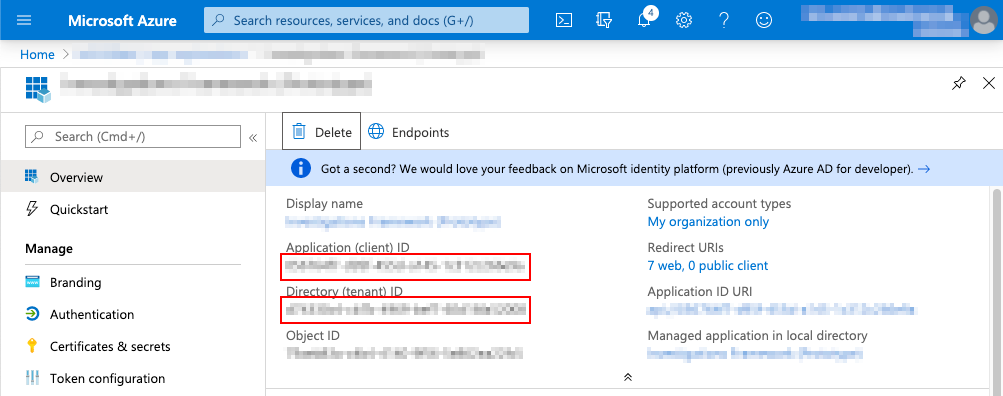This screenshot has width=1003, height=396.
Task: Collapse essentials with the double up chevron
Action: pos(628,377)
